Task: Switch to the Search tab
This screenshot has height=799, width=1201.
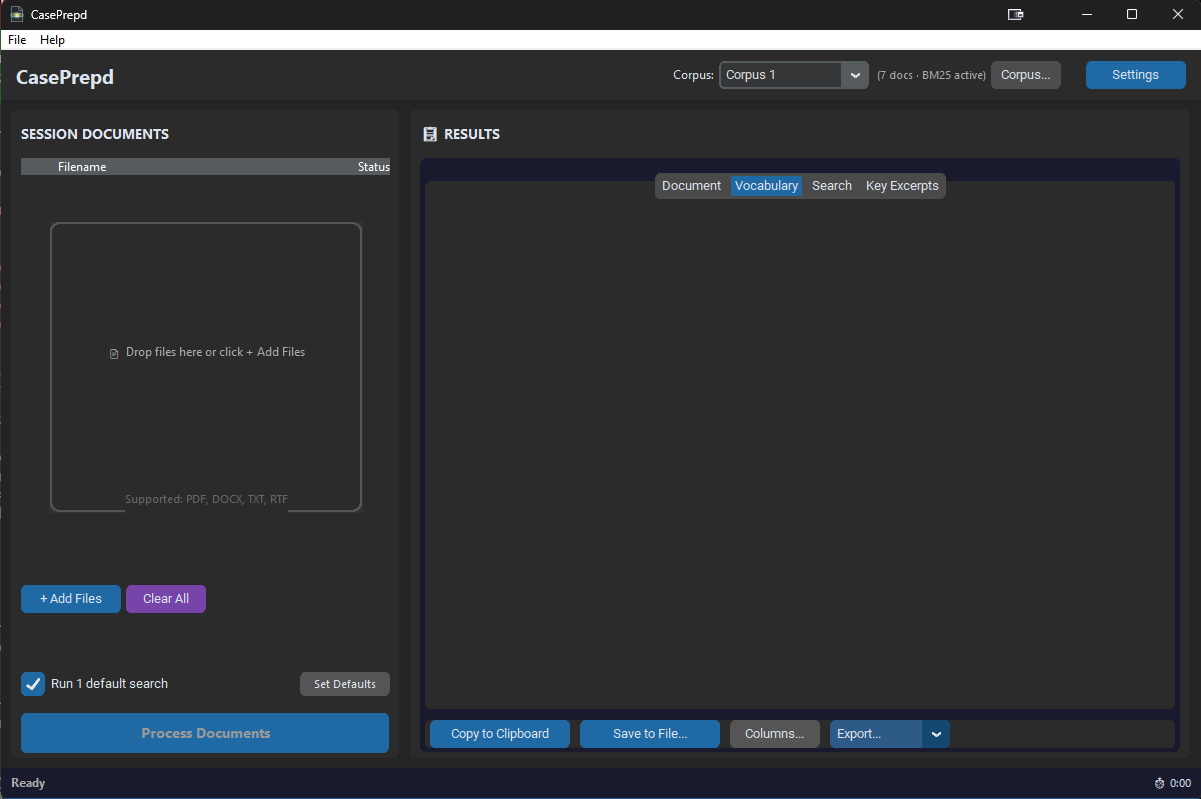Action: (831, 185)
